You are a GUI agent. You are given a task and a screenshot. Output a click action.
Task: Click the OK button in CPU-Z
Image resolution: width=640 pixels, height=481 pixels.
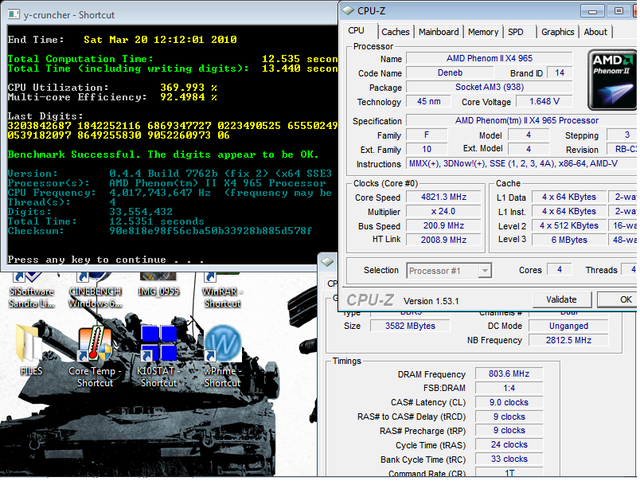[x=624, y=299]
